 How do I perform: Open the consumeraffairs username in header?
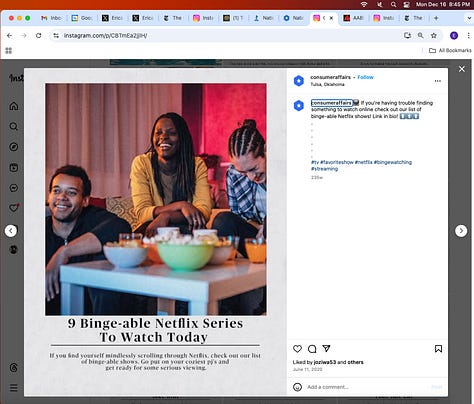click(330, 77)
